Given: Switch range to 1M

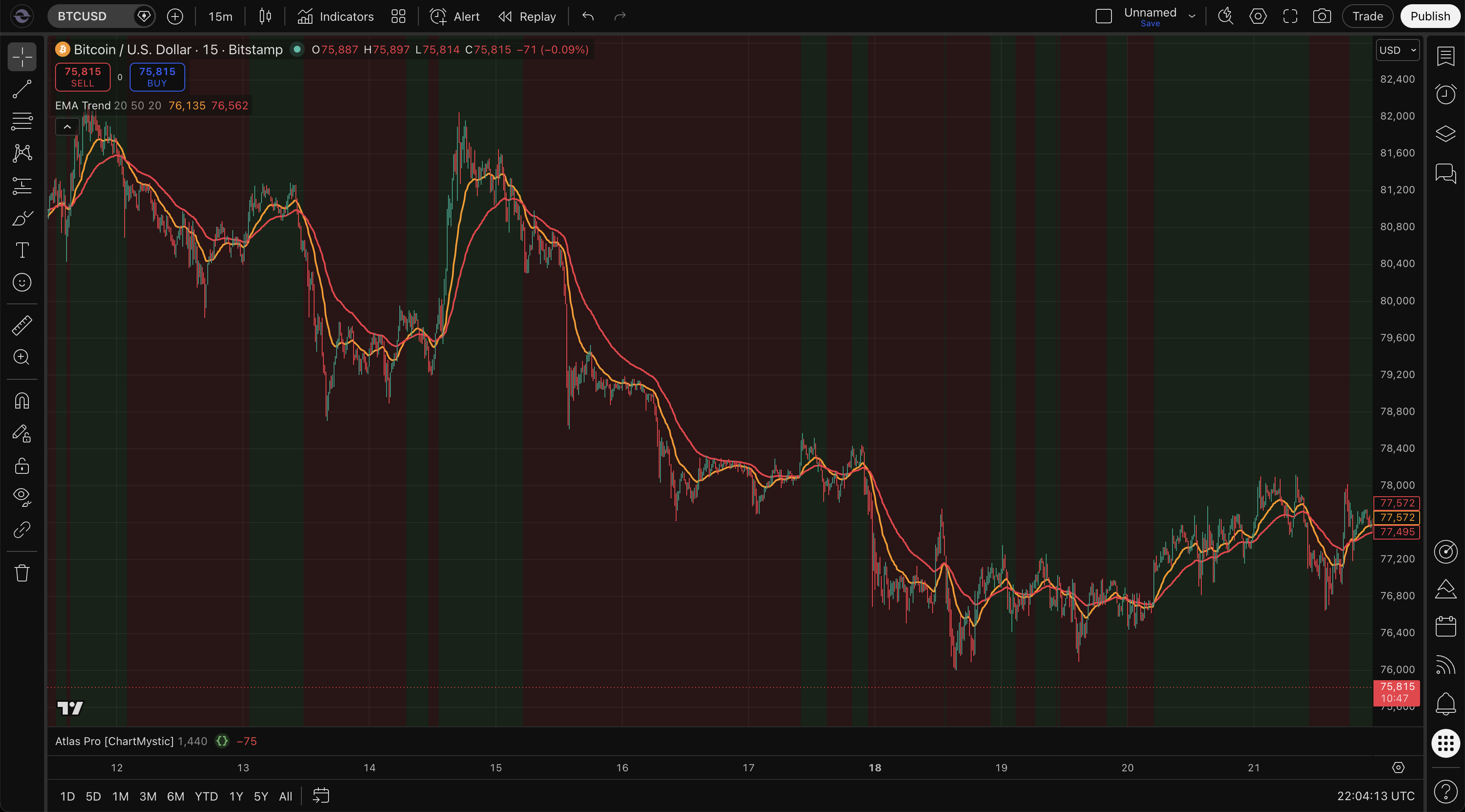Looking at the screenshot, I should click(120, 796).
